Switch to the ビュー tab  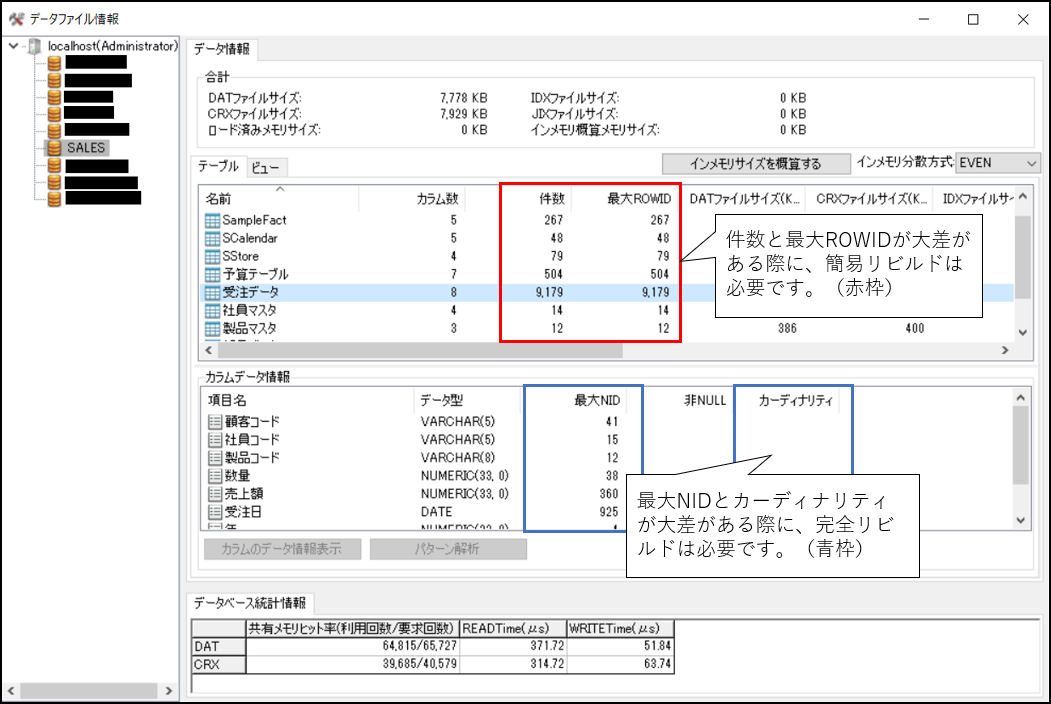265,167
